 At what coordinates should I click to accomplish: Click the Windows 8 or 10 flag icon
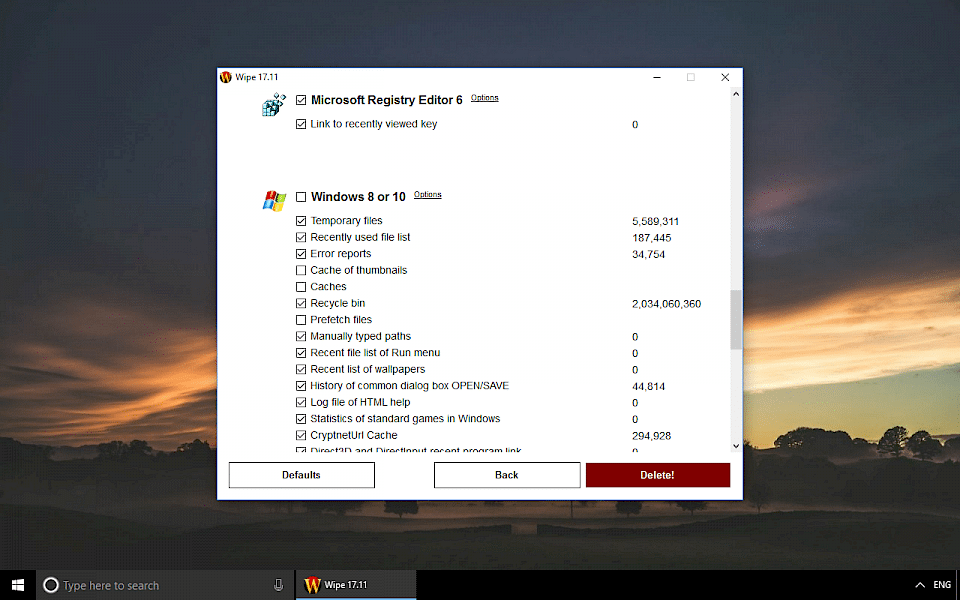pyautogui.click(x=274, y=201)
